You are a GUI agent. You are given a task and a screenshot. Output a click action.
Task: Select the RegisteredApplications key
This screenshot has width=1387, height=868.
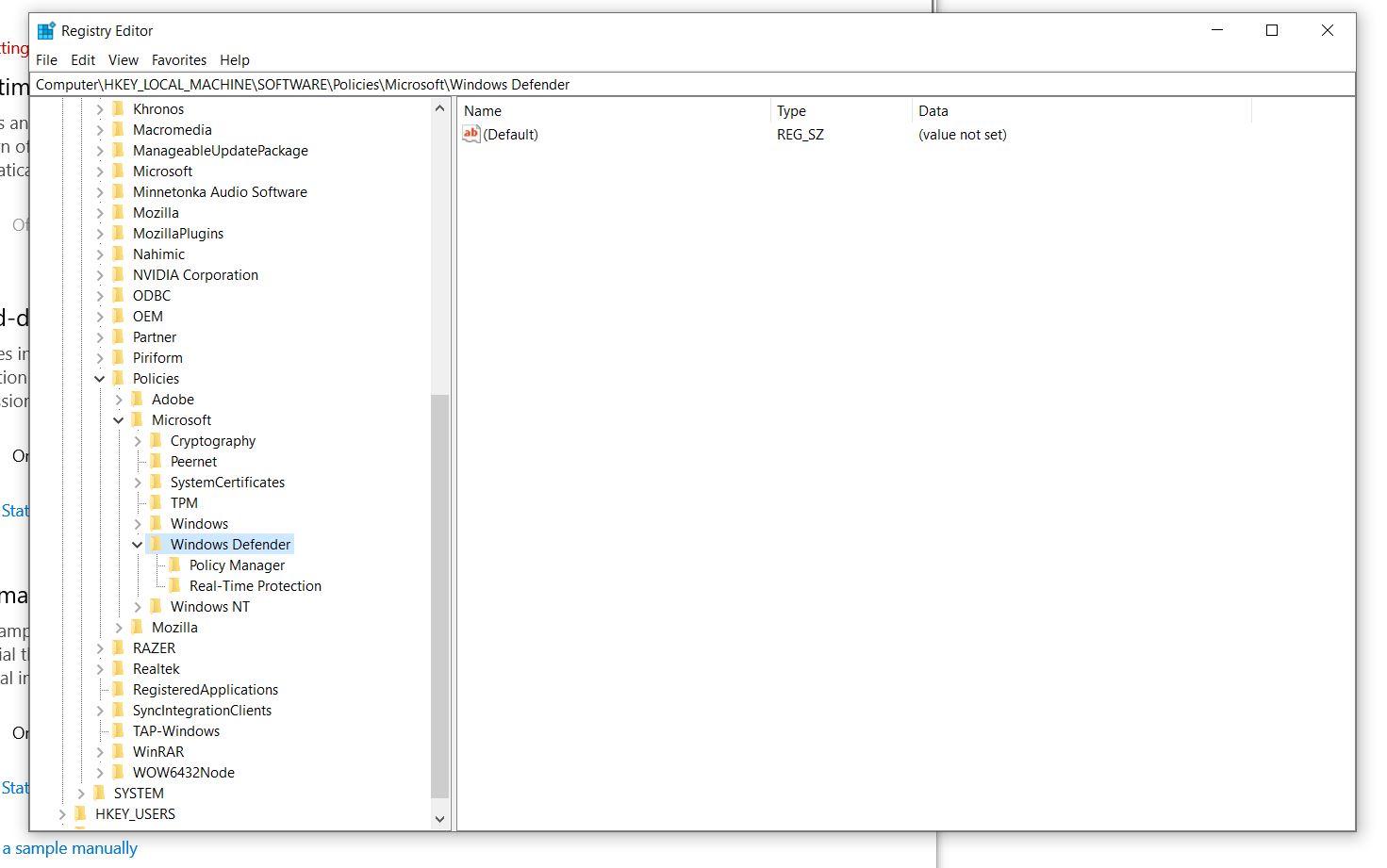206,689
